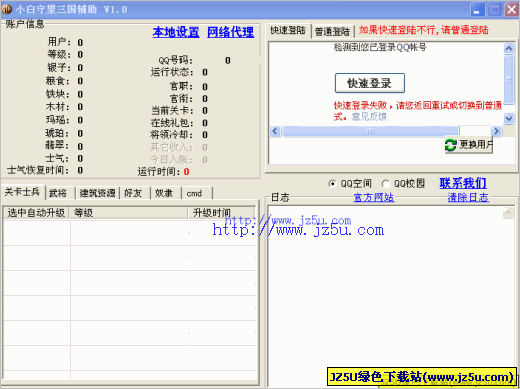Open the 联系我们 link
The height and width of the screenshot is (389, 520).
[x=463, y=183]
